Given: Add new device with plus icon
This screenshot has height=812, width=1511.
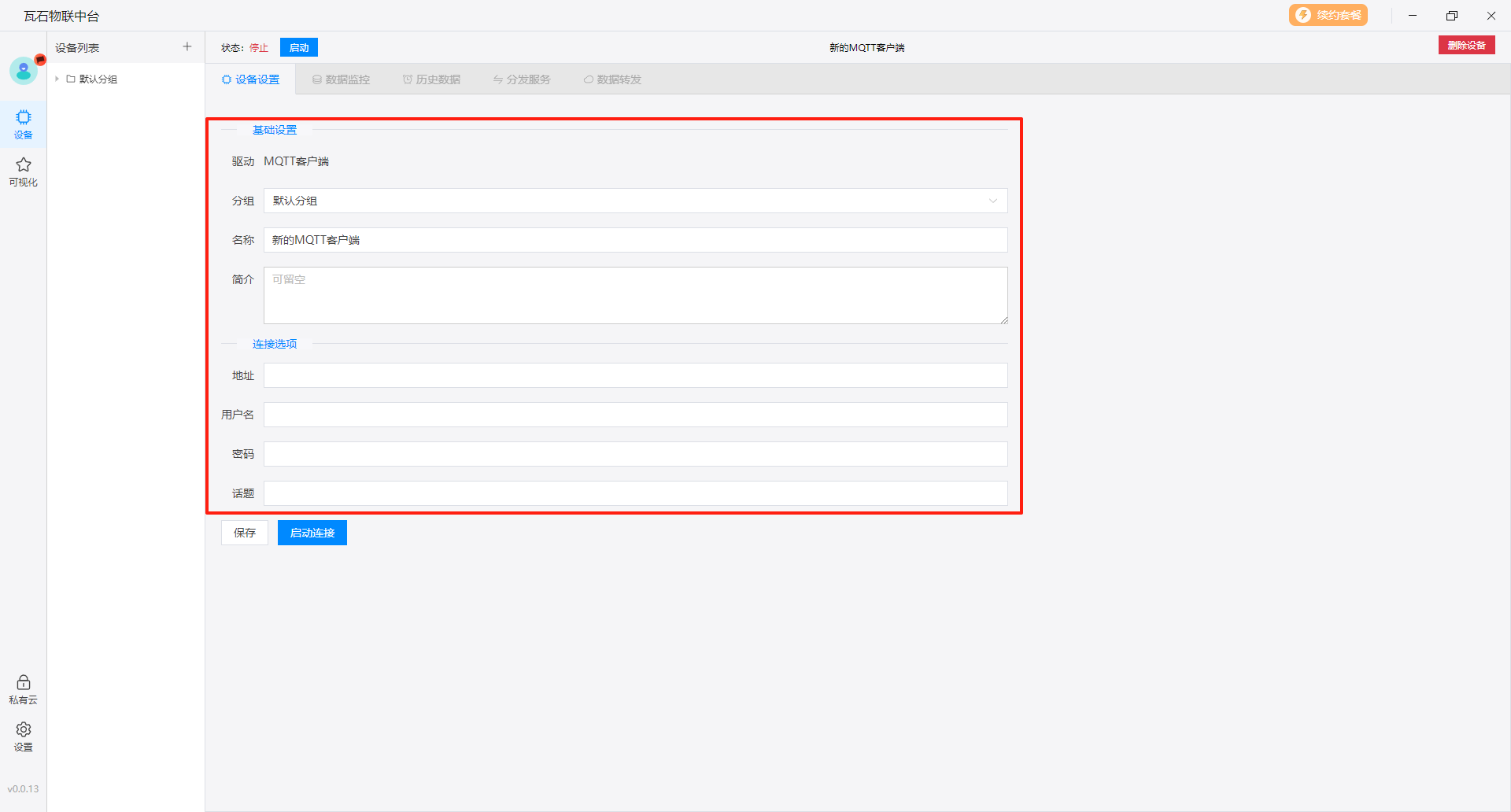Looking at the screenshot, I should click(187, 47).
